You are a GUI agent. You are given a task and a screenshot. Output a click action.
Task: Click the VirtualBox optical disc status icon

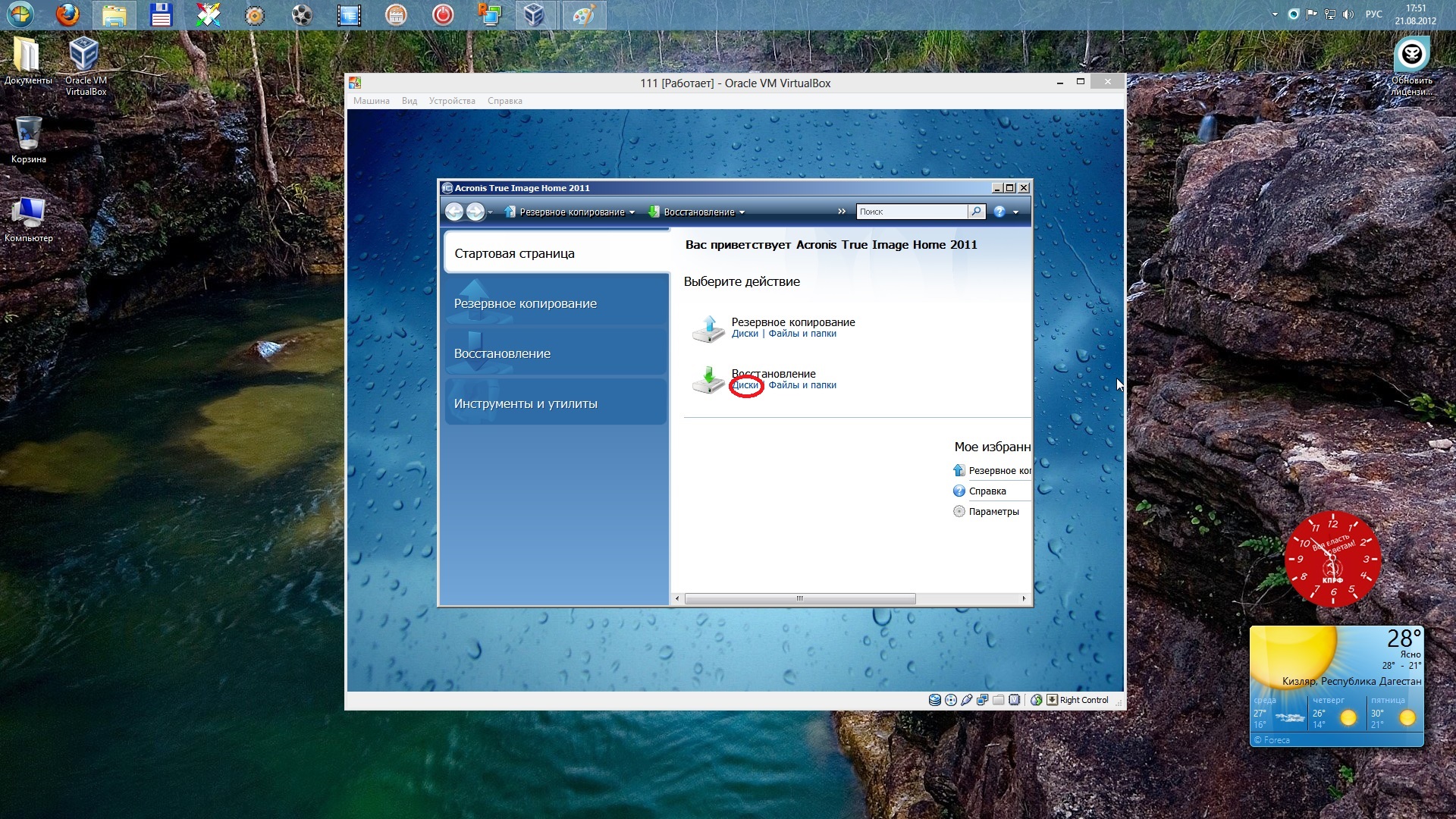951,700
